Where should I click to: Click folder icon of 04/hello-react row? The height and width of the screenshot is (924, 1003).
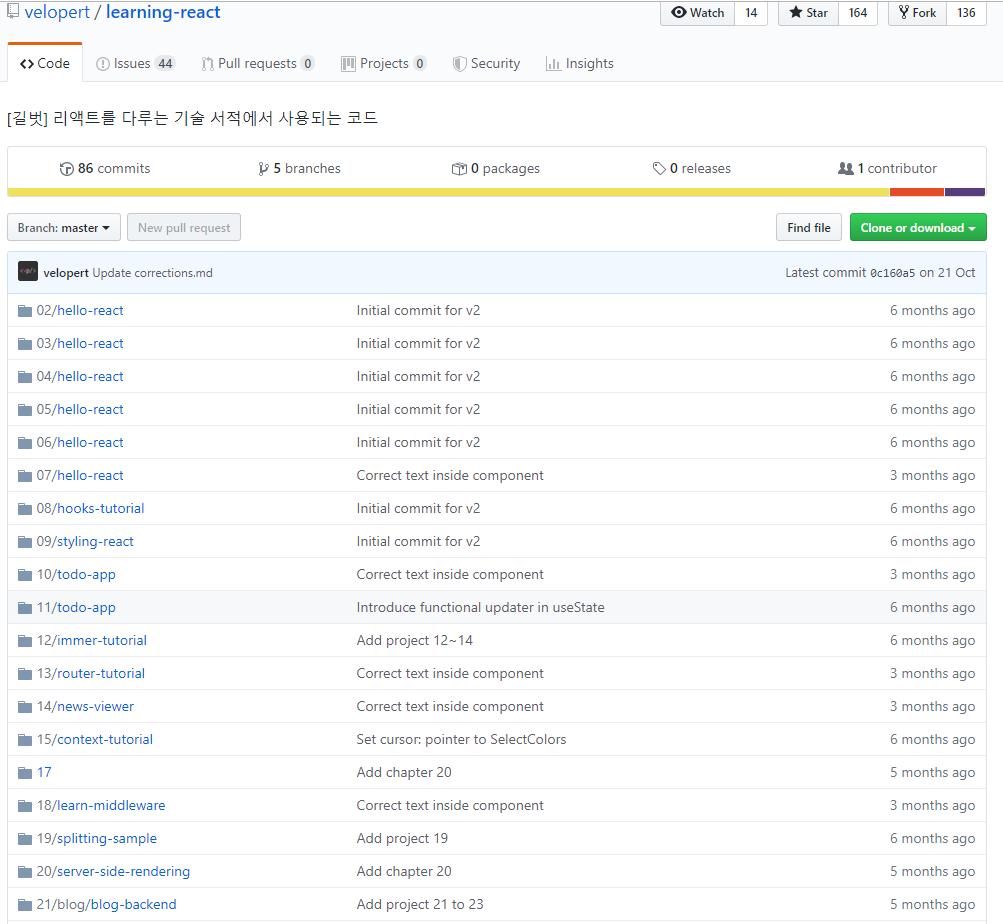(x=25, y=377)
